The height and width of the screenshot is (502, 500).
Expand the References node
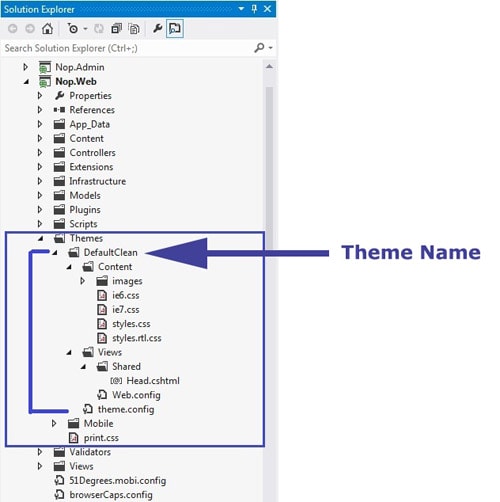click(40, 110)
